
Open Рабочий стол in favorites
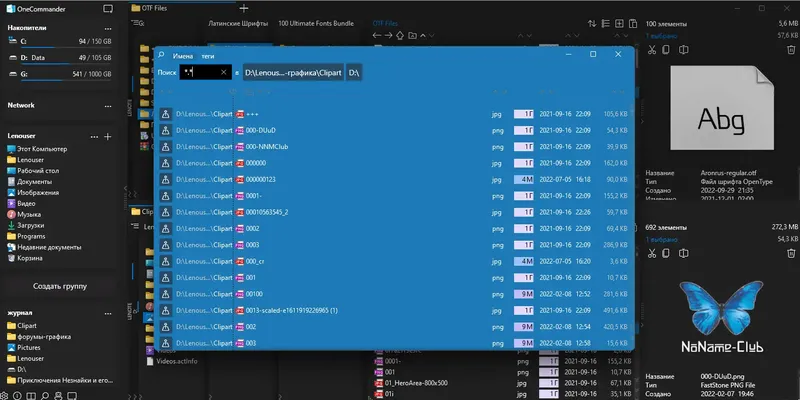33,171
